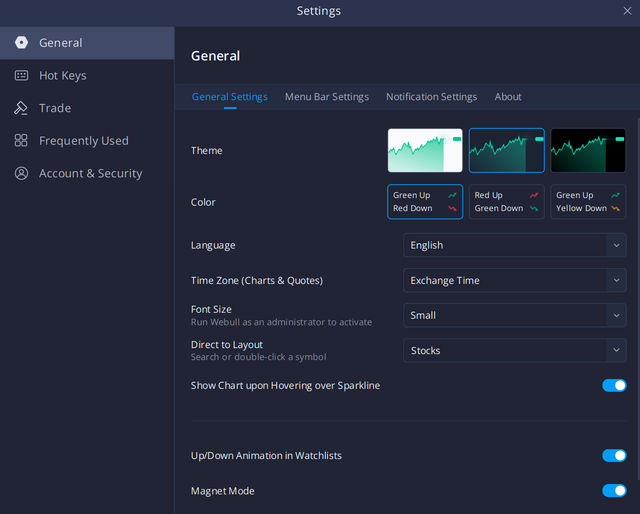Viewport: 640px width, 514px height.
Task: Click the Language dropdown chevron arrow
Action: (616, 245)
